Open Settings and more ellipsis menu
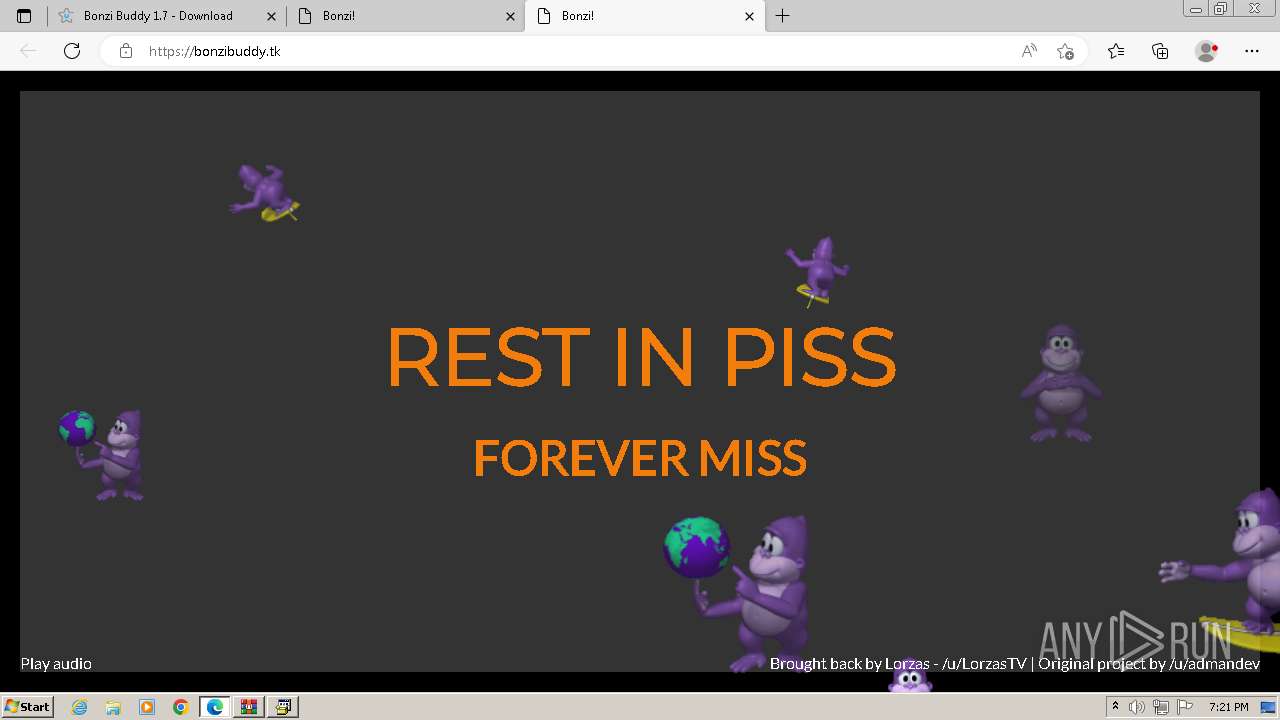1280x720 pixels. (x=1252, y=51)
